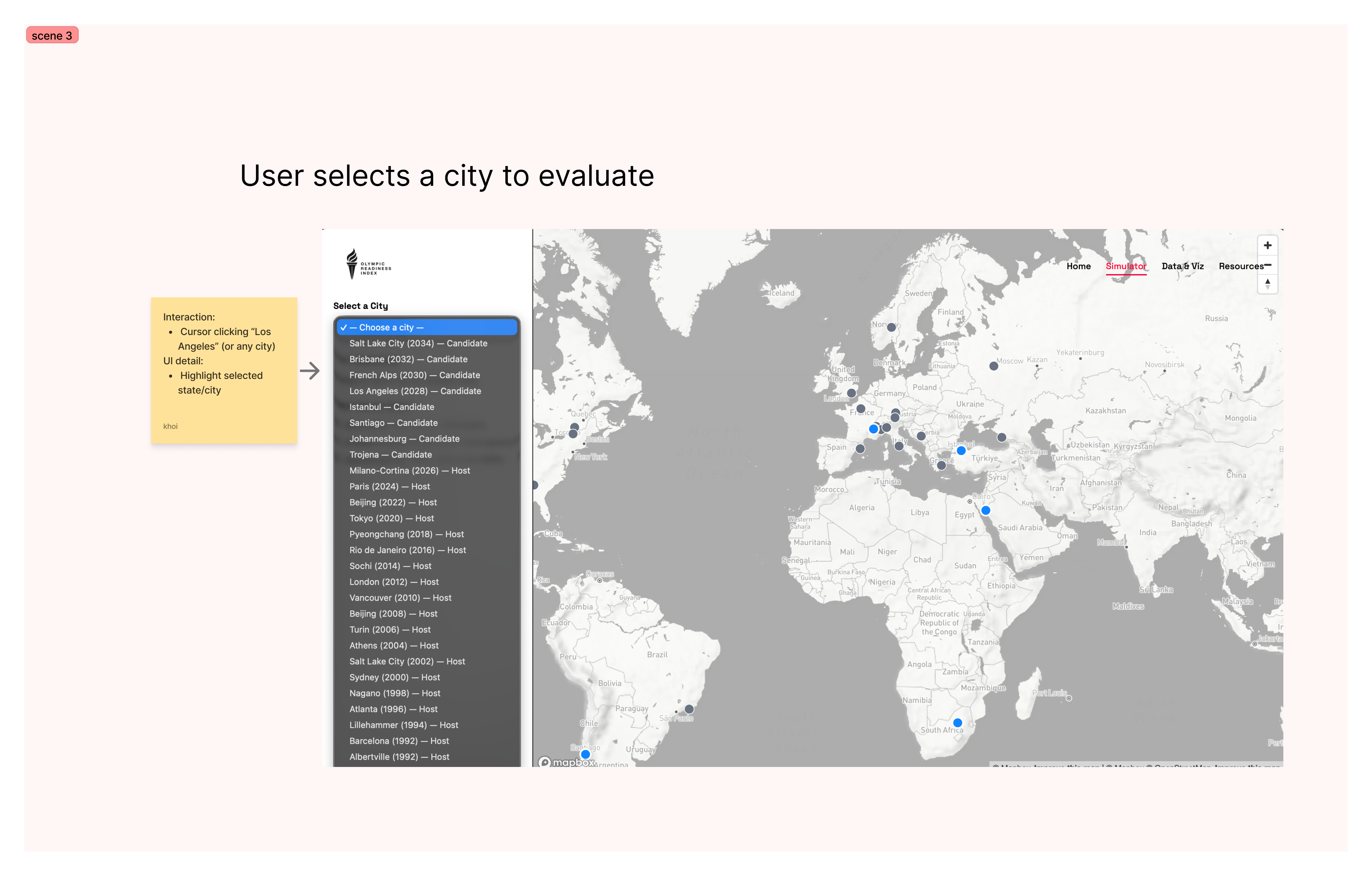Select Trojena — Candidate option
Image resolution: width=1372 pixels, height=876 pixels.
tap(427, 455)
